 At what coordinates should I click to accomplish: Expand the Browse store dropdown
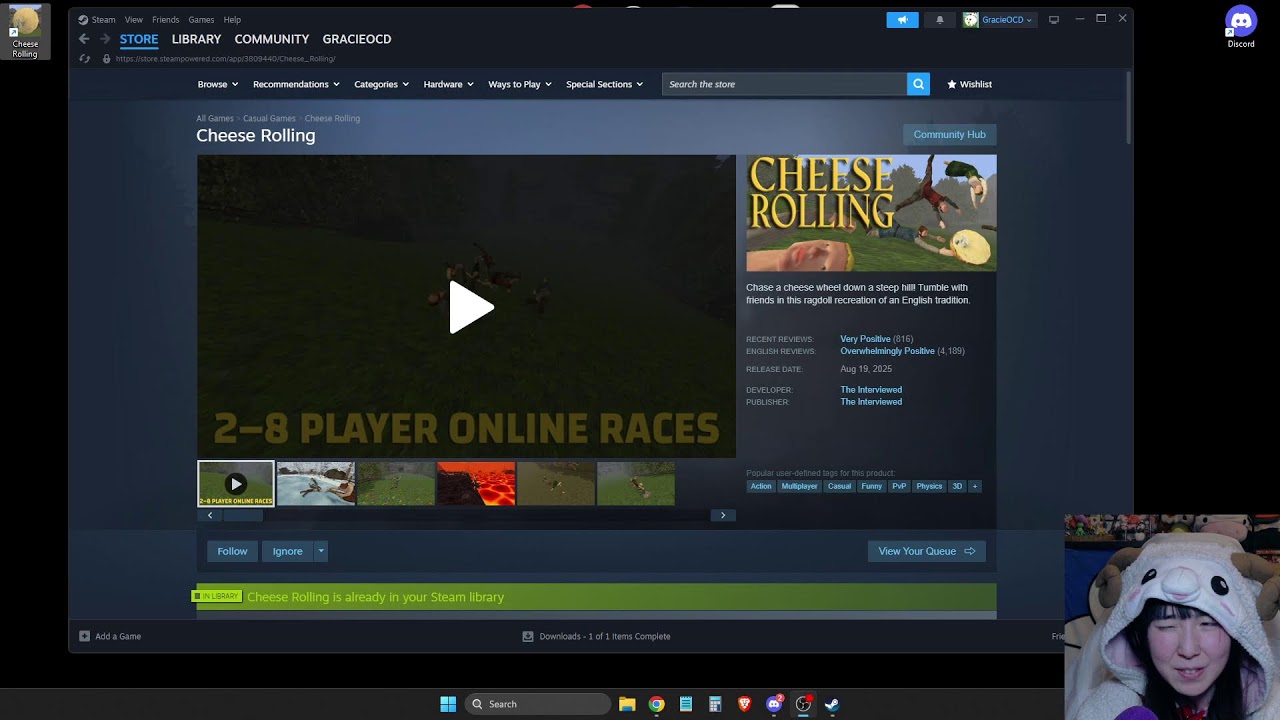(x=217, y=84)
